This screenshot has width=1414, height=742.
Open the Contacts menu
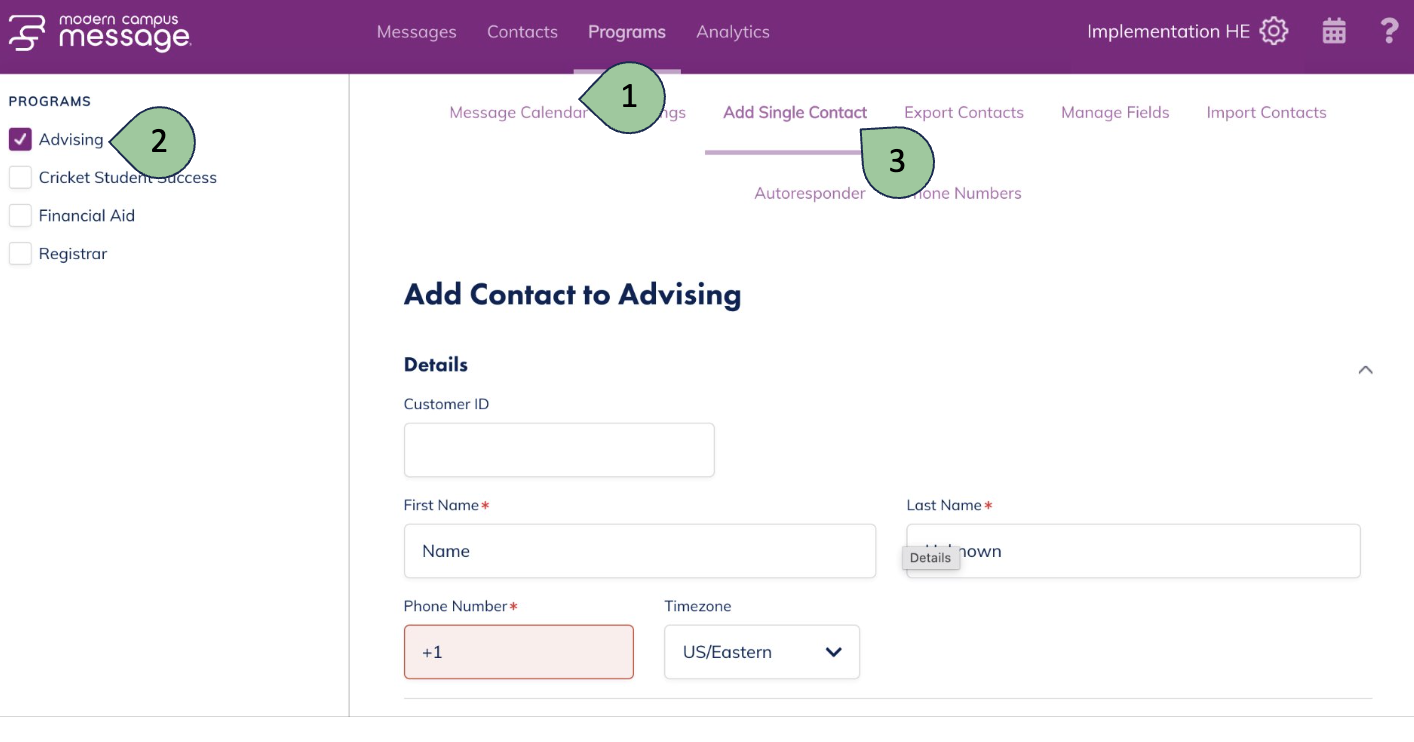[x=522, y=32]
